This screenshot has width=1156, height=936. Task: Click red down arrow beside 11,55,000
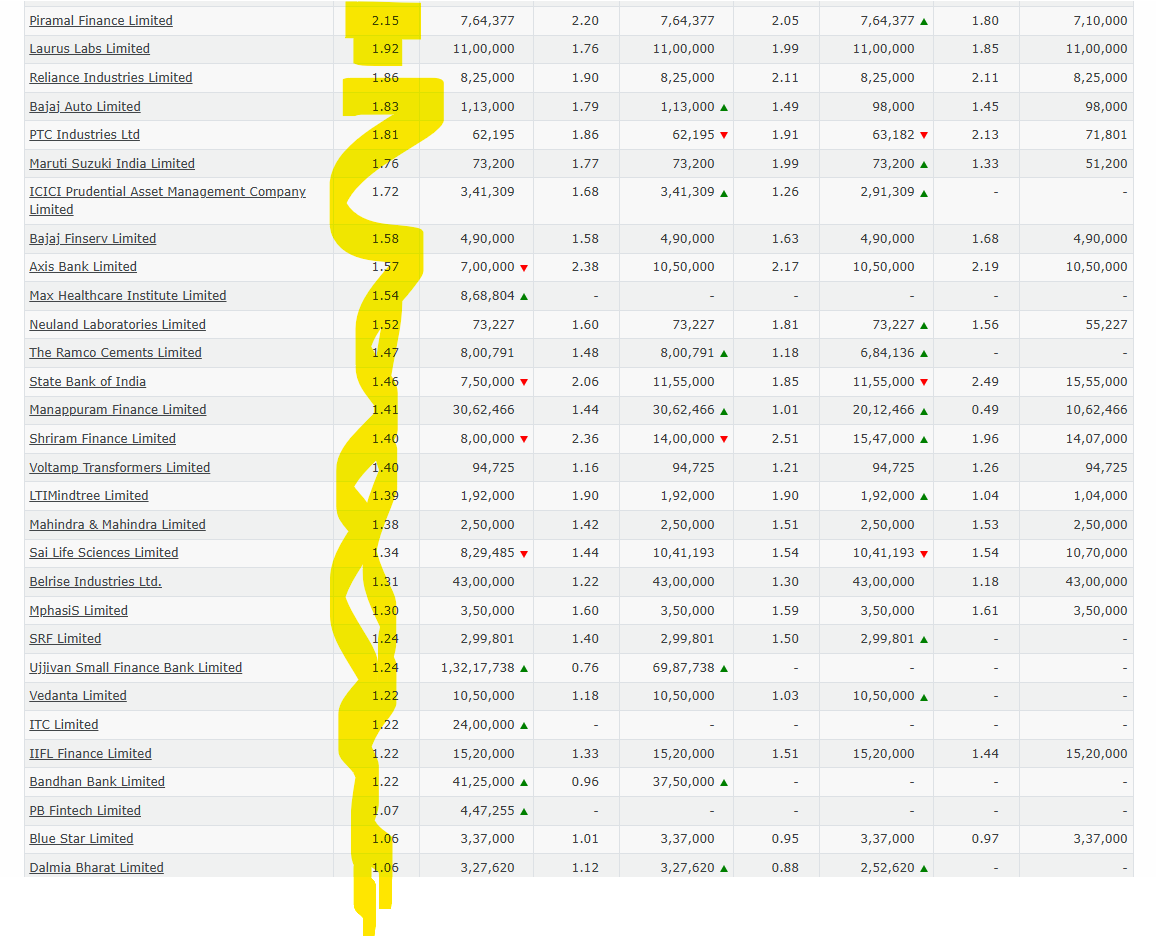(x=924, y=383)
